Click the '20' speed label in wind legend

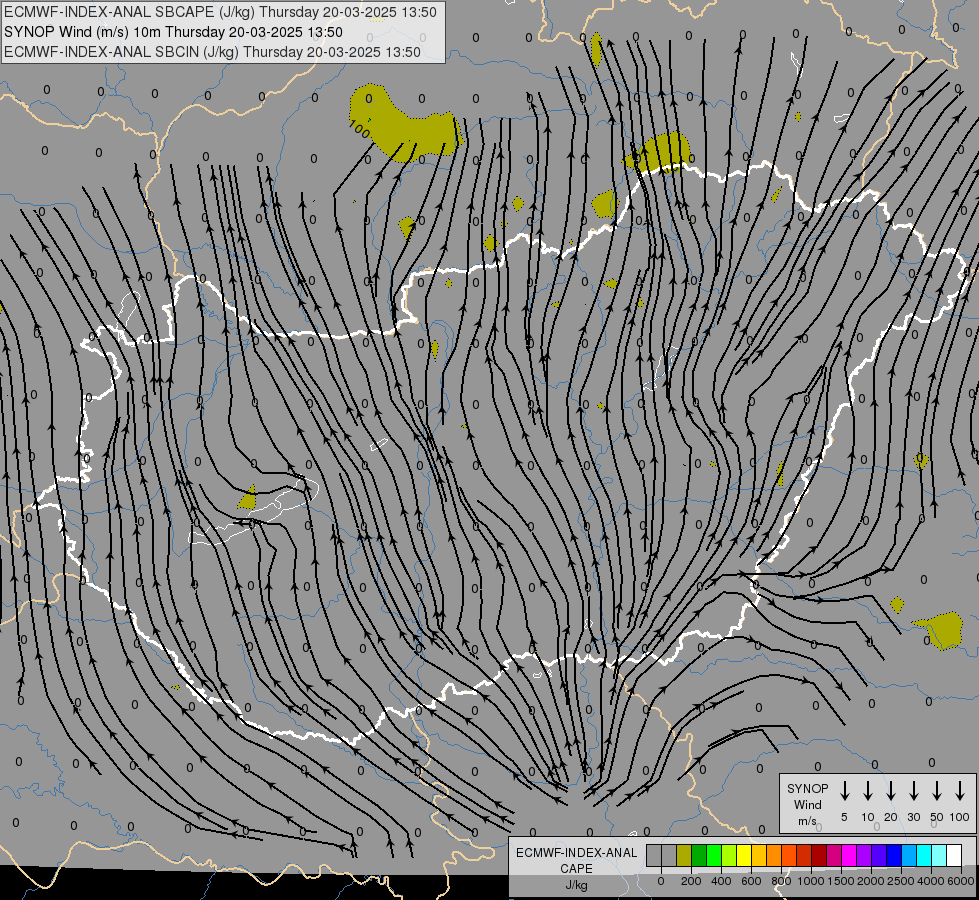[x=890, y=817]
